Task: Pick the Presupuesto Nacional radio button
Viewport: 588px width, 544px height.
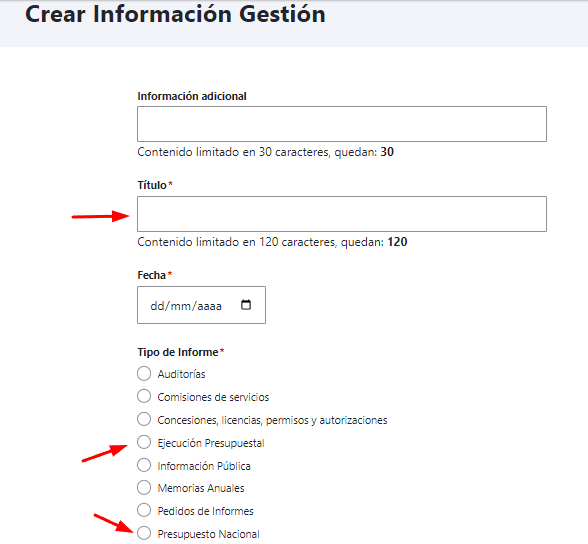Action: pos(144,533)
